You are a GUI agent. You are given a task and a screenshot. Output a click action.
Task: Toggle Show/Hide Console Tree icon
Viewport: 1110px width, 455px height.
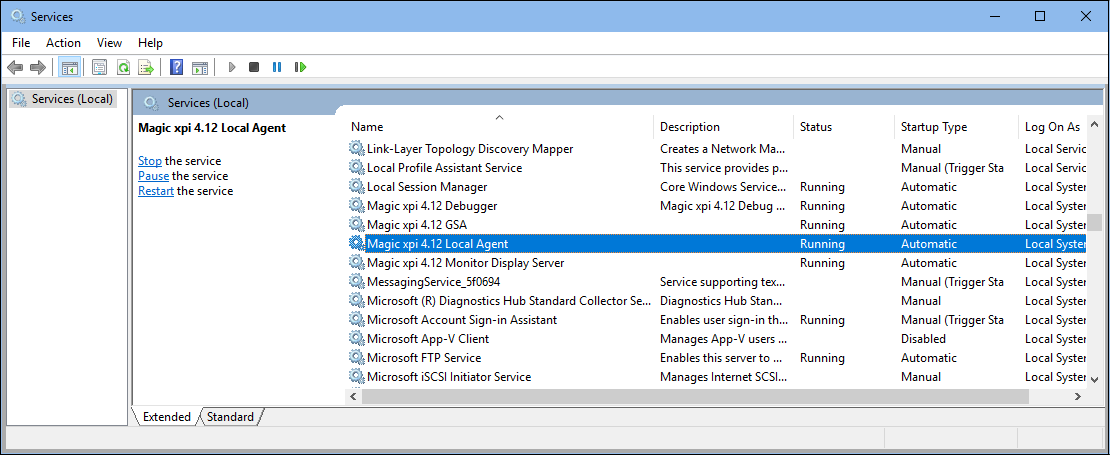tap(69, 67)
